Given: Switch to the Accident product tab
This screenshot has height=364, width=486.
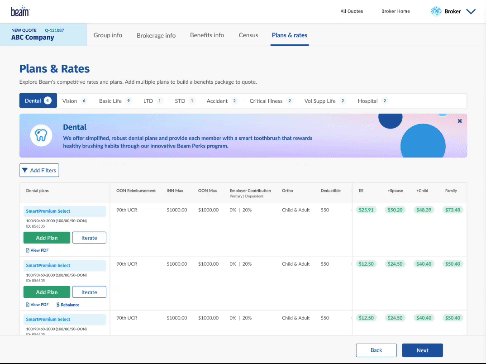Looking at the screenshot, I should (222, 101).
